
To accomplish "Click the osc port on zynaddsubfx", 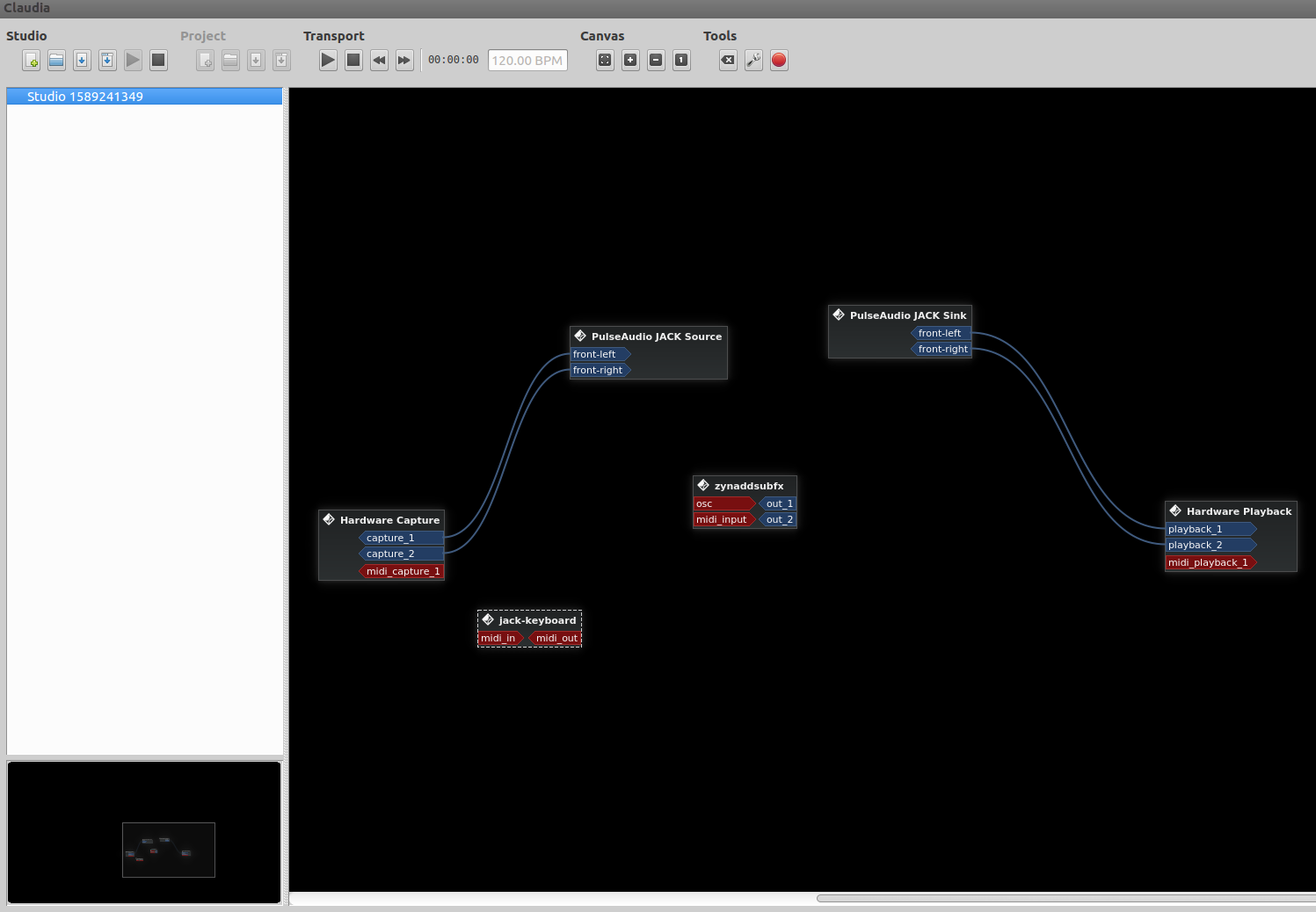I will [724, 503].
